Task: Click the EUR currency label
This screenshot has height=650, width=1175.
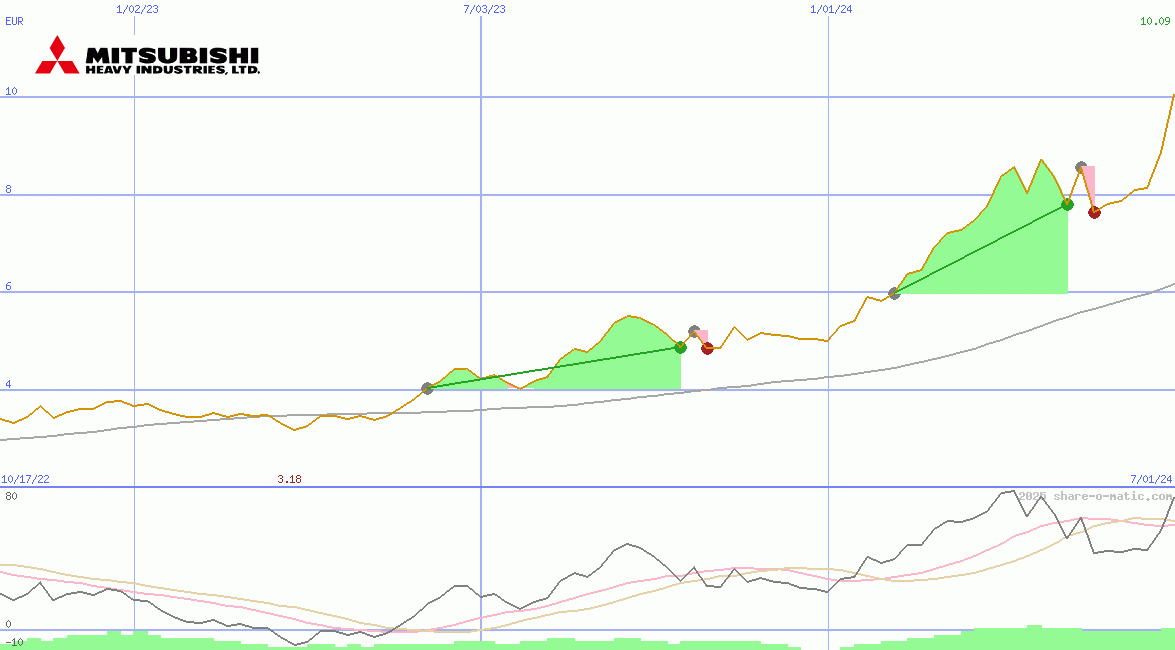Action: point(14,21)
